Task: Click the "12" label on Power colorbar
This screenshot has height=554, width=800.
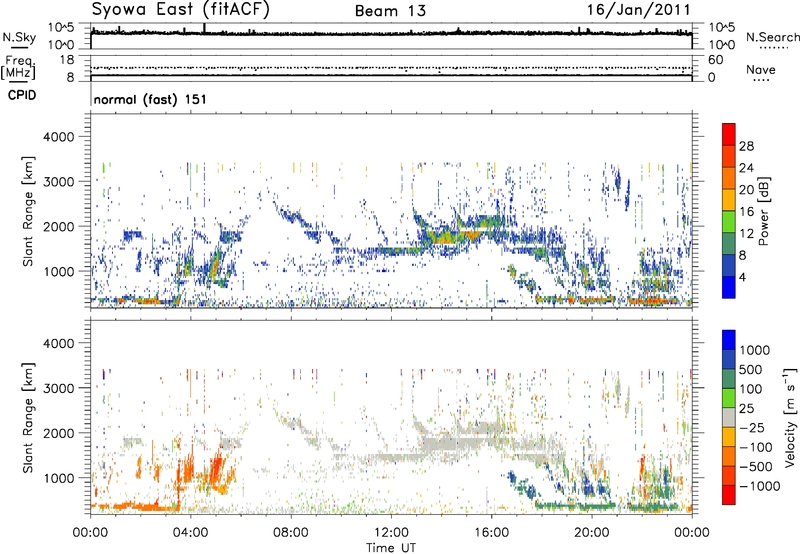Action: (746, 234)
